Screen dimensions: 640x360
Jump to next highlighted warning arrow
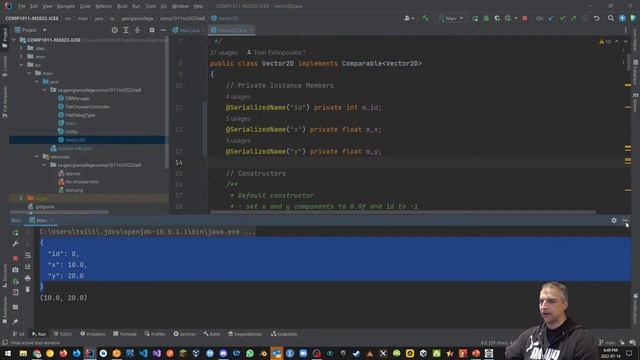tap(625, 42)
